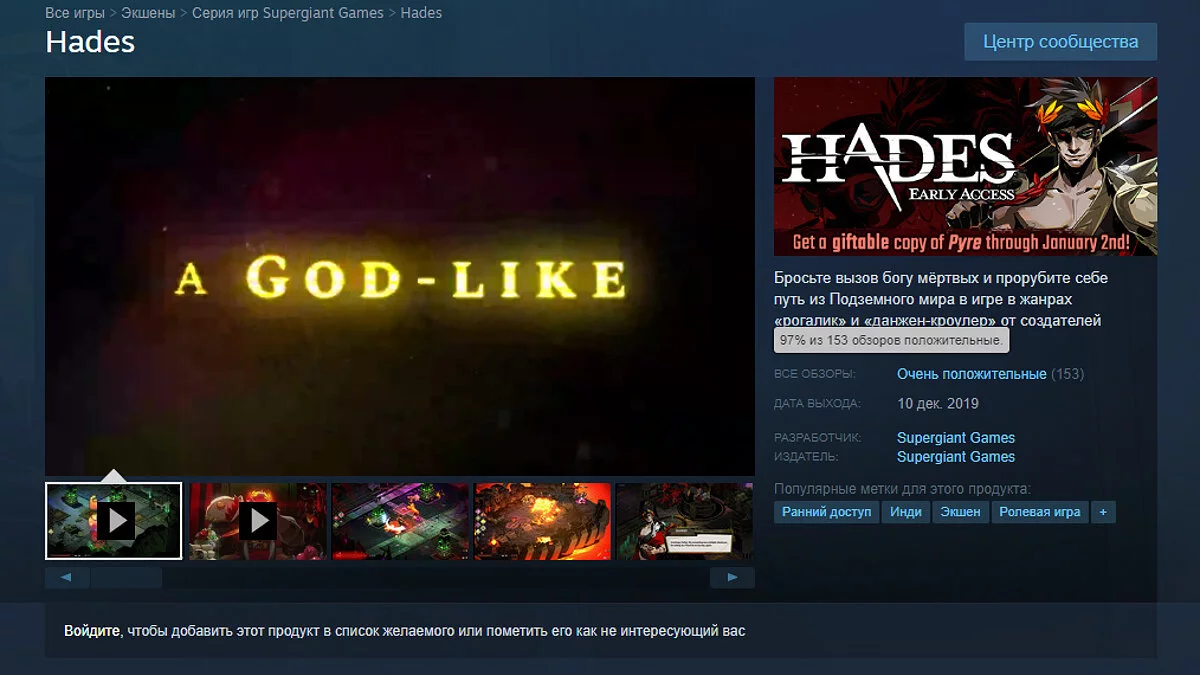Click the thumbnail strip scrollbar handle
Screen dimensions: 1200x675
click(x=126, y=577)
